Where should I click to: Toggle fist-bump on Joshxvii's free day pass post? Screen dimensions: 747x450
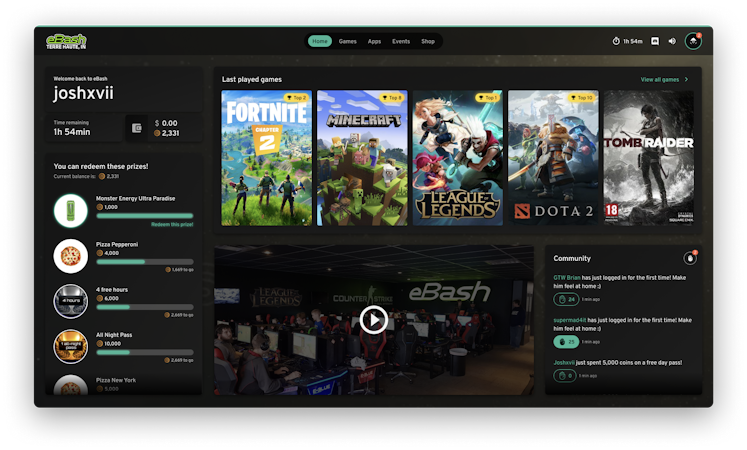click(565, 376)
